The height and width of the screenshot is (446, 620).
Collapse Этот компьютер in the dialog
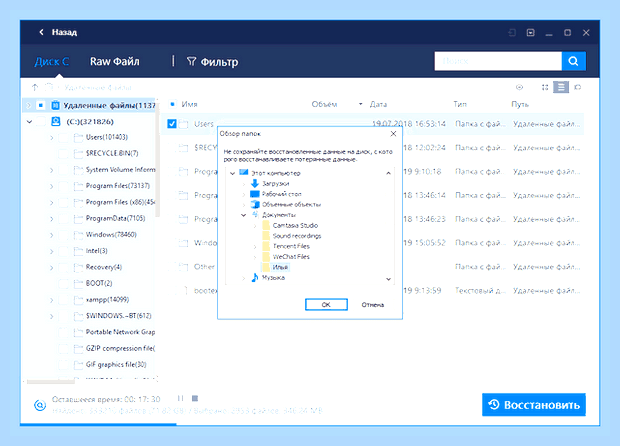tap(232, 173)
